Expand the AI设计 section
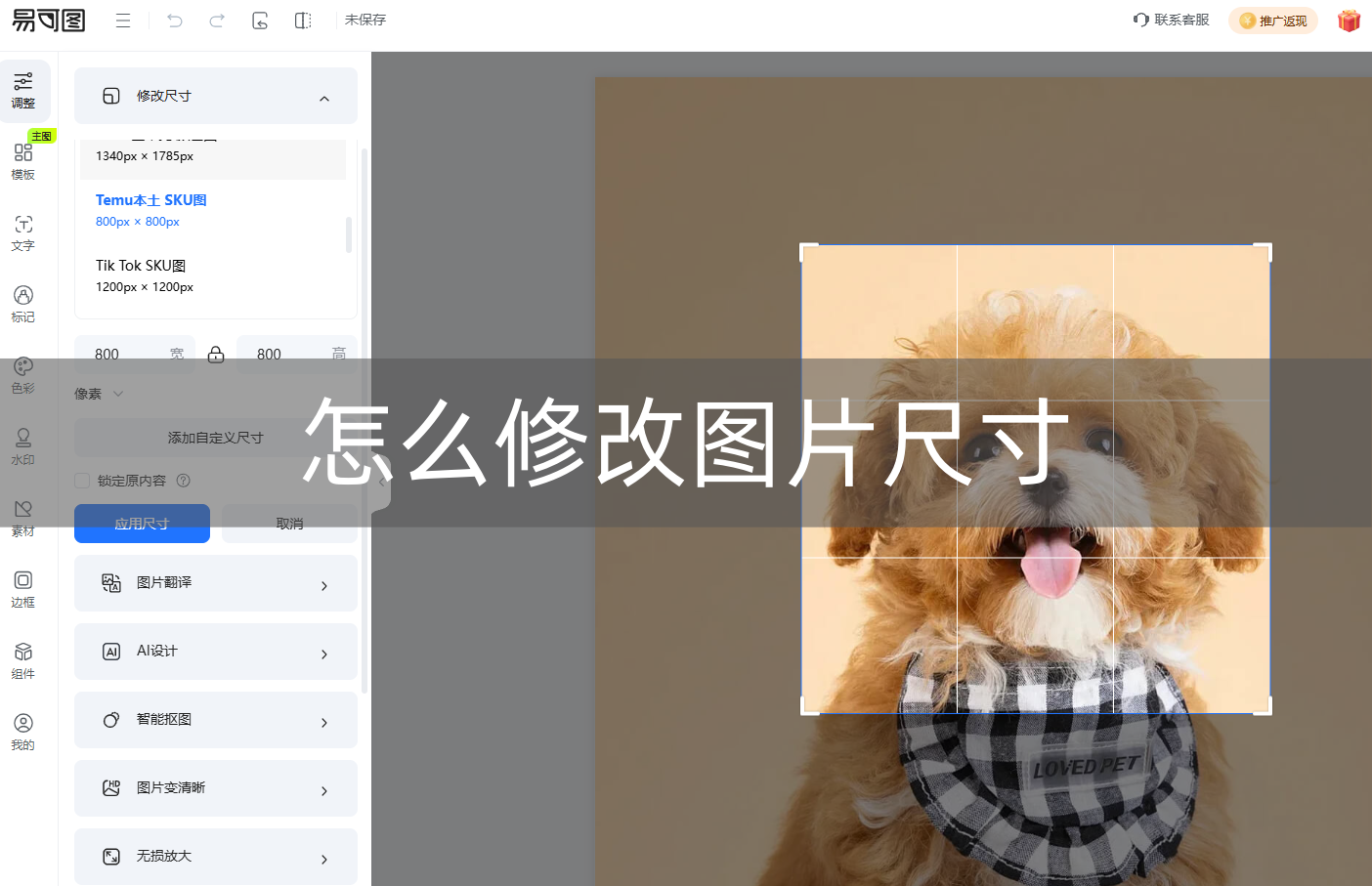1372x886 pixels. tap(216, 652)
